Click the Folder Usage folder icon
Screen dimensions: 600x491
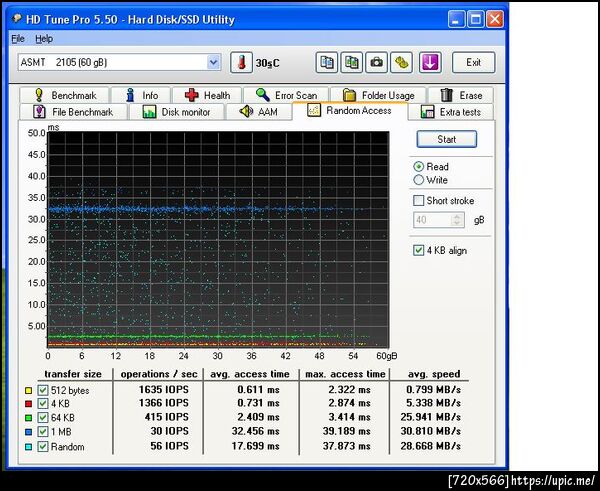[349, 95]
